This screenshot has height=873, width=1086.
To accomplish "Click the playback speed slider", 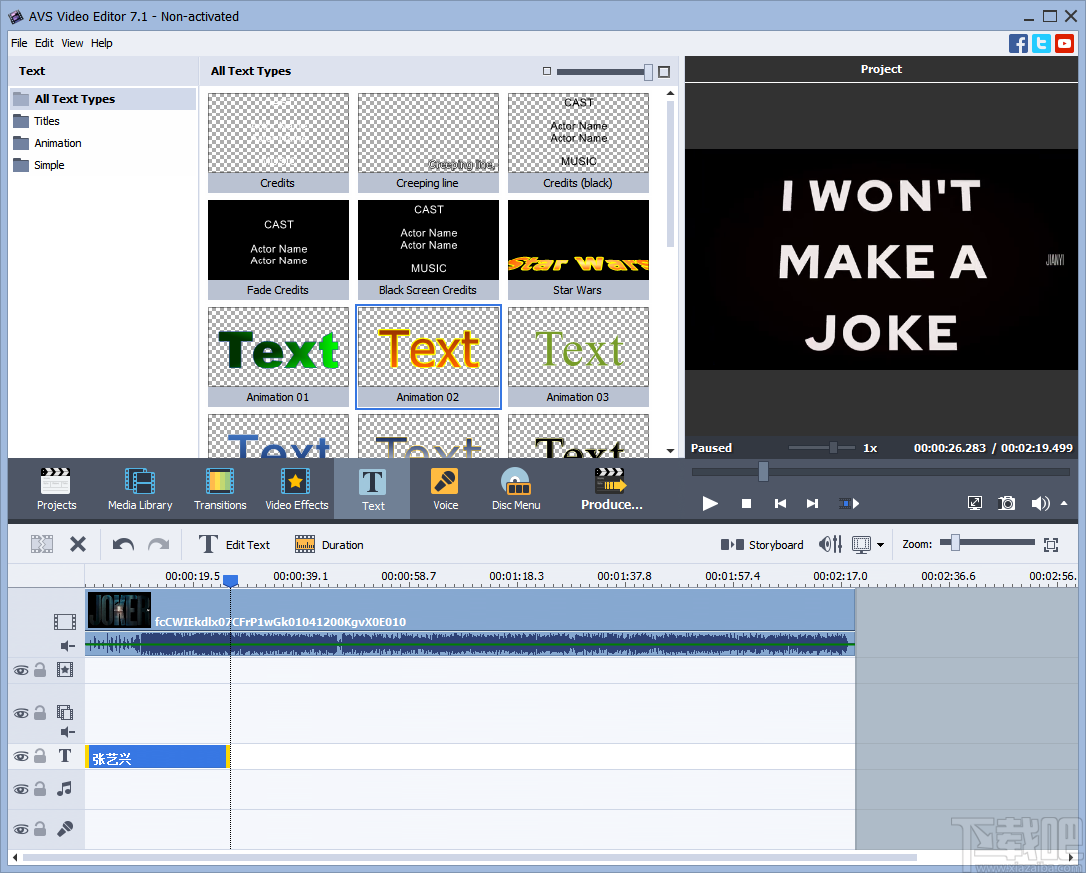I will pos(833,448).
